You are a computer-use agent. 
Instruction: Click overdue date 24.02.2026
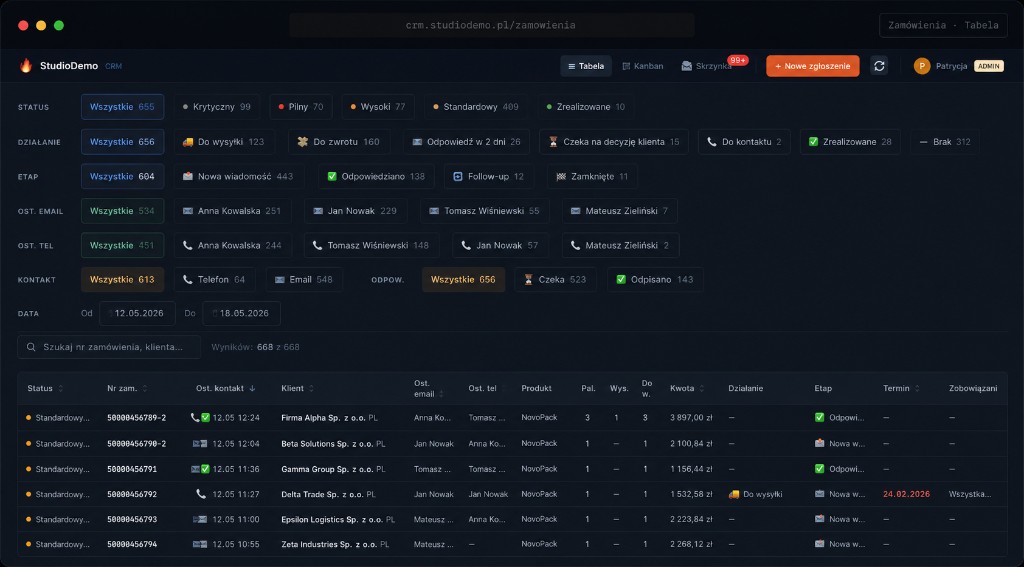pos(906,494)
